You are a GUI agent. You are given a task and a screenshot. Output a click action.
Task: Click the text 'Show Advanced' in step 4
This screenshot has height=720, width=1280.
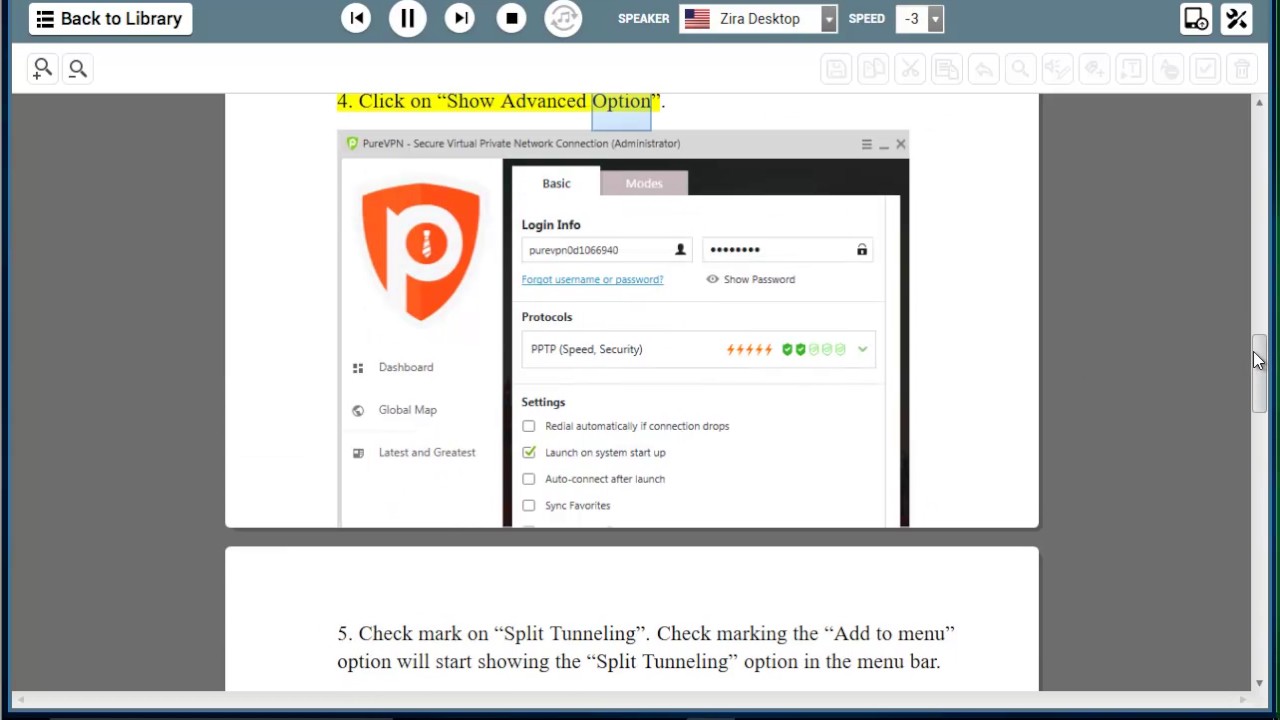tap(516, 101)
